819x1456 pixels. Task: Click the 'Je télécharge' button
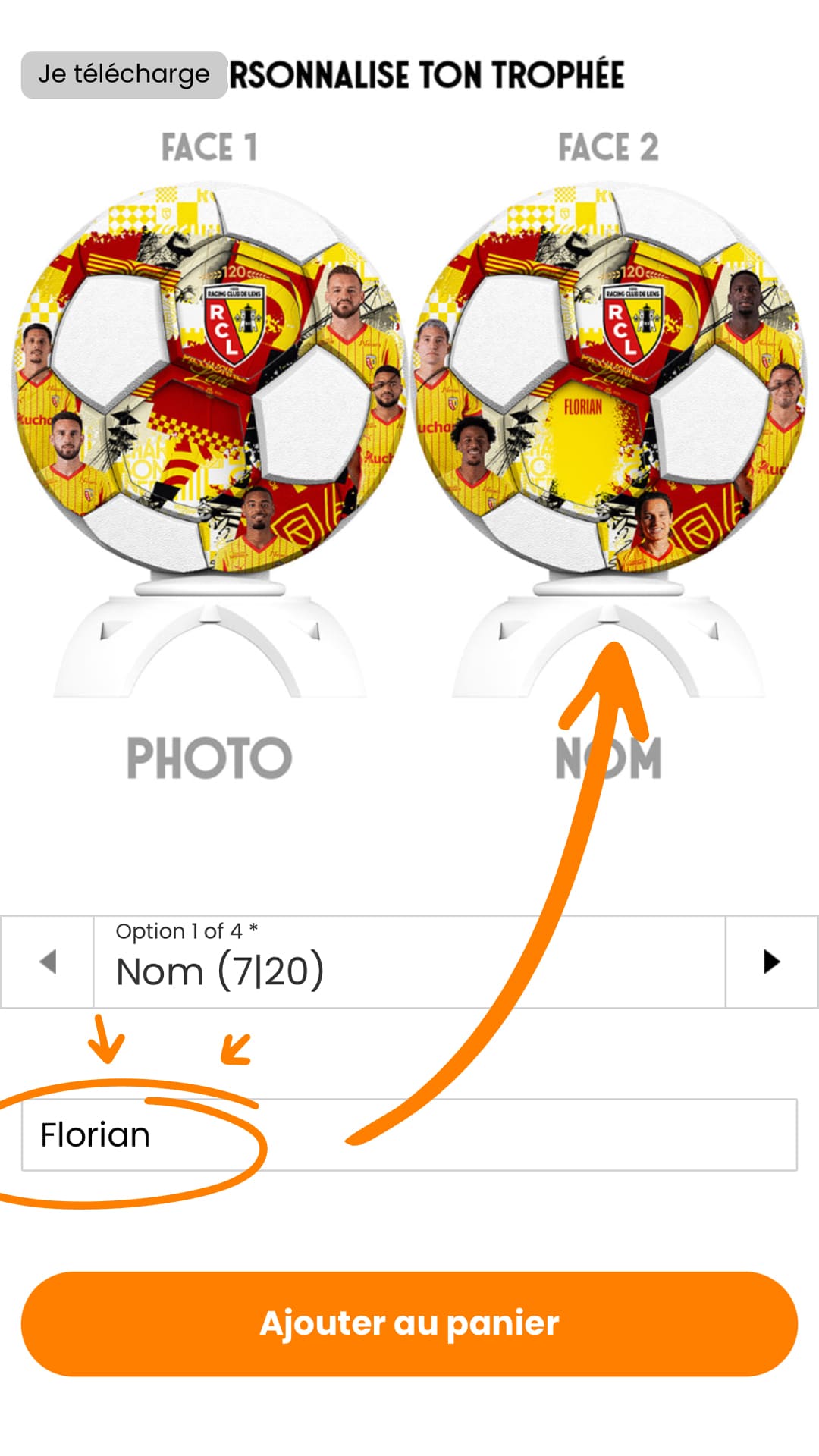[124, 74]
